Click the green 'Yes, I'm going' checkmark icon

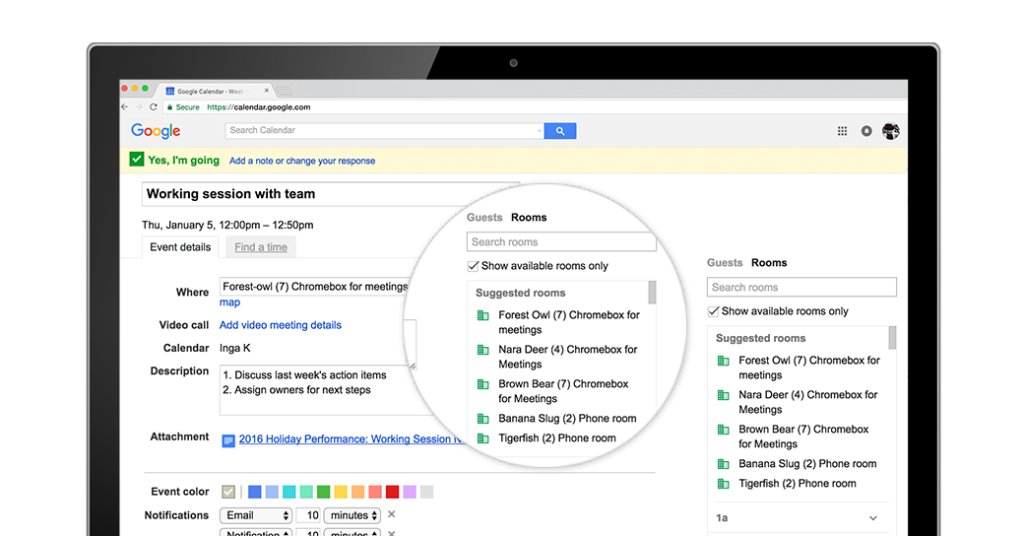click(136, 159)
